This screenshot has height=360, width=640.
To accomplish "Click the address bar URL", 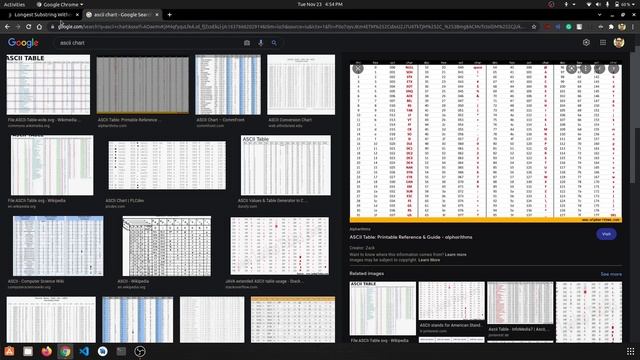I will (x=291, y=27).
